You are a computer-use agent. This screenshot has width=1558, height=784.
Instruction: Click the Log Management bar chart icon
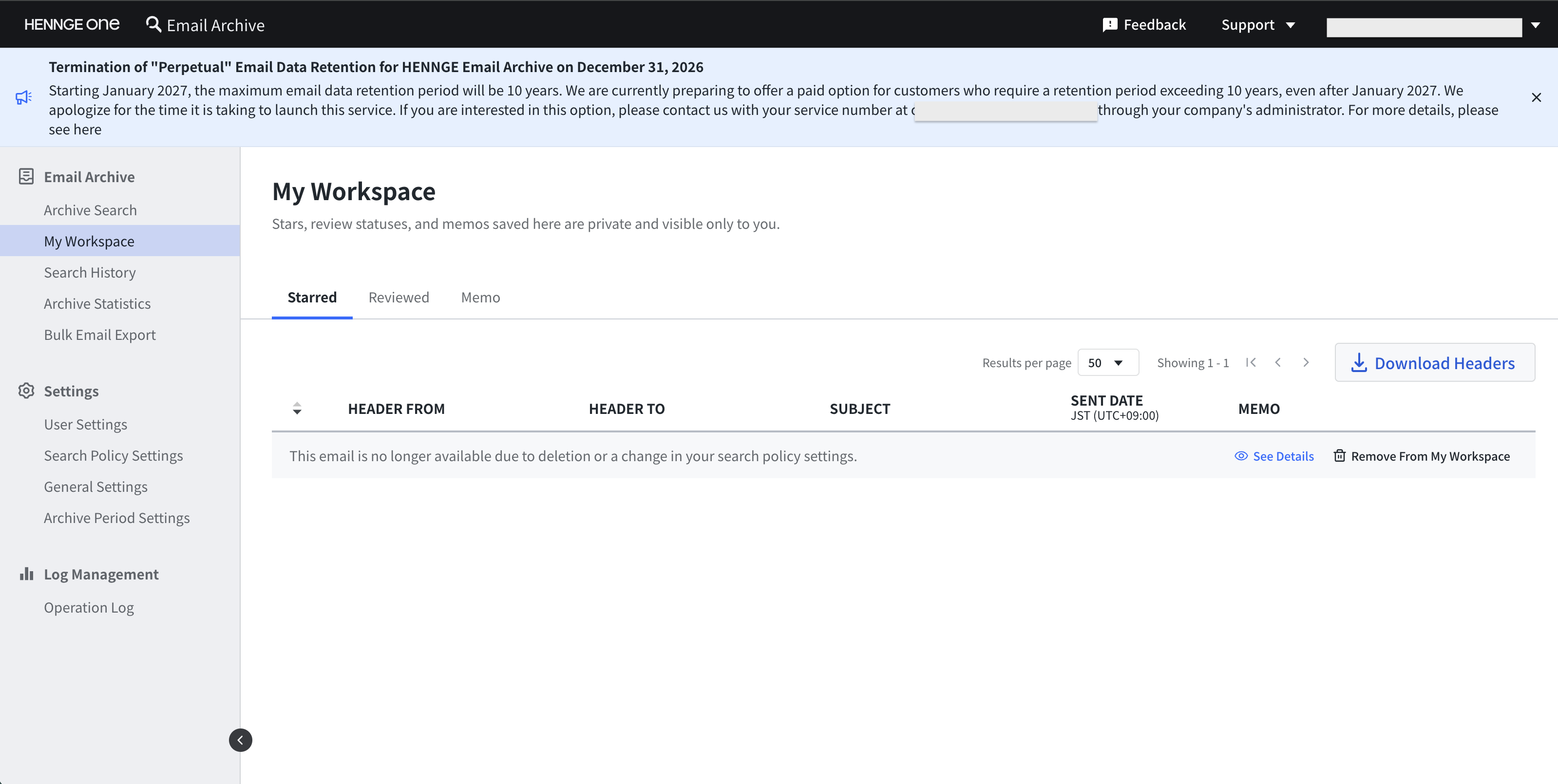click(x=26, y=574)
